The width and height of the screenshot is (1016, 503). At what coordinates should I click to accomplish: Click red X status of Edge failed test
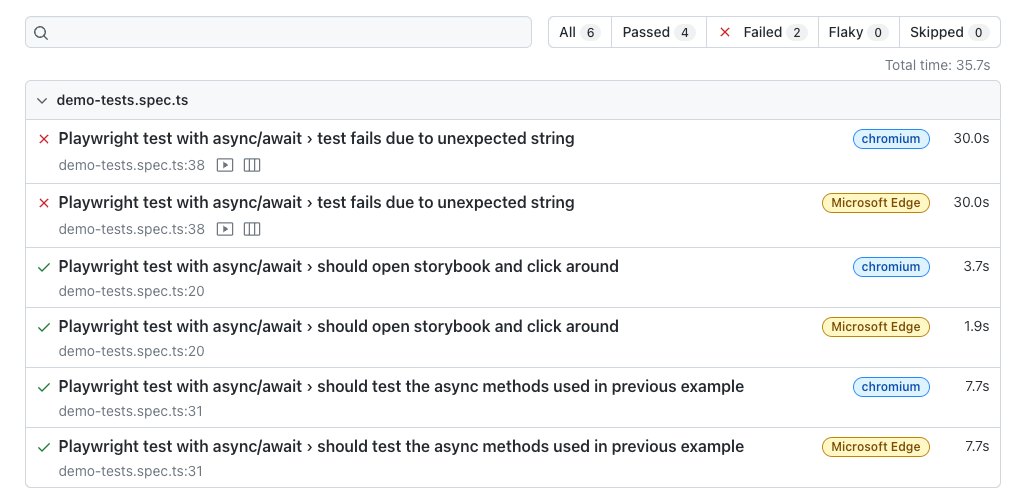coord(43,203)
